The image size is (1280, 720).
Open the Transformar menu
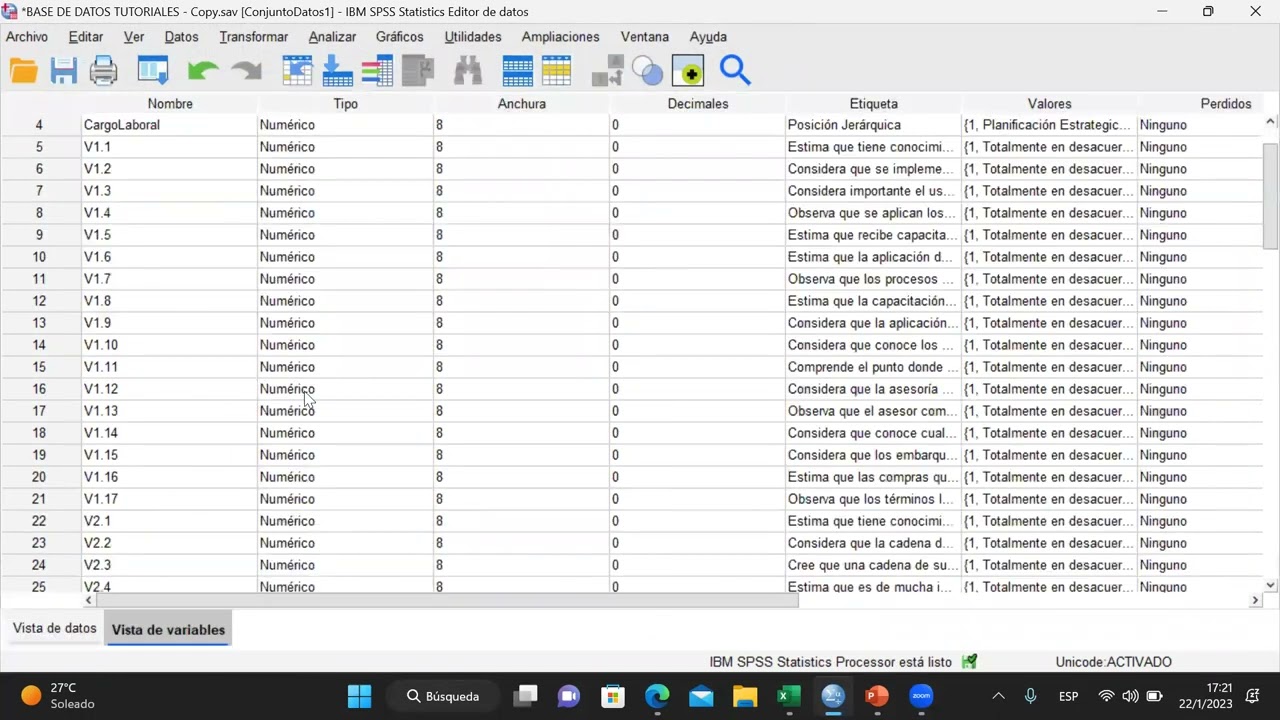[x=254, y=37]
